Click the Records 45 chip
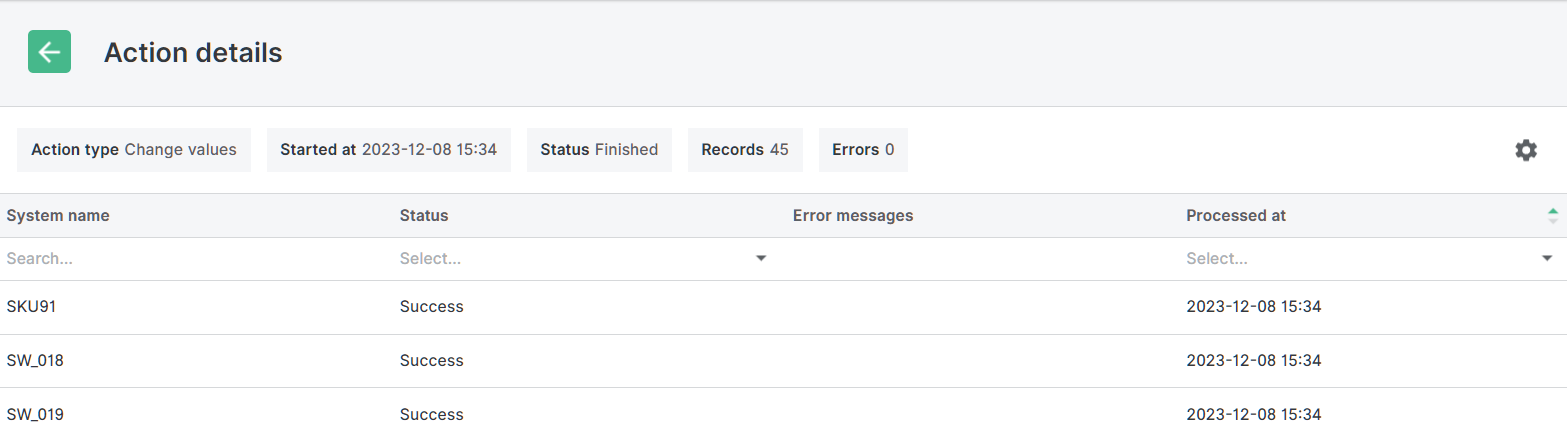 pos(745,150)
